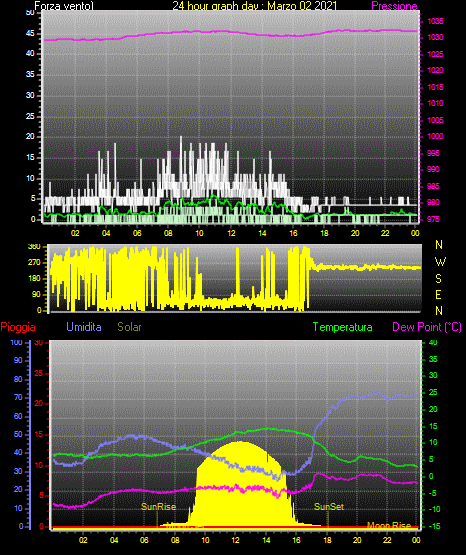Click the 270 degree wind axis label
The image size is (466, 555).
34,263
